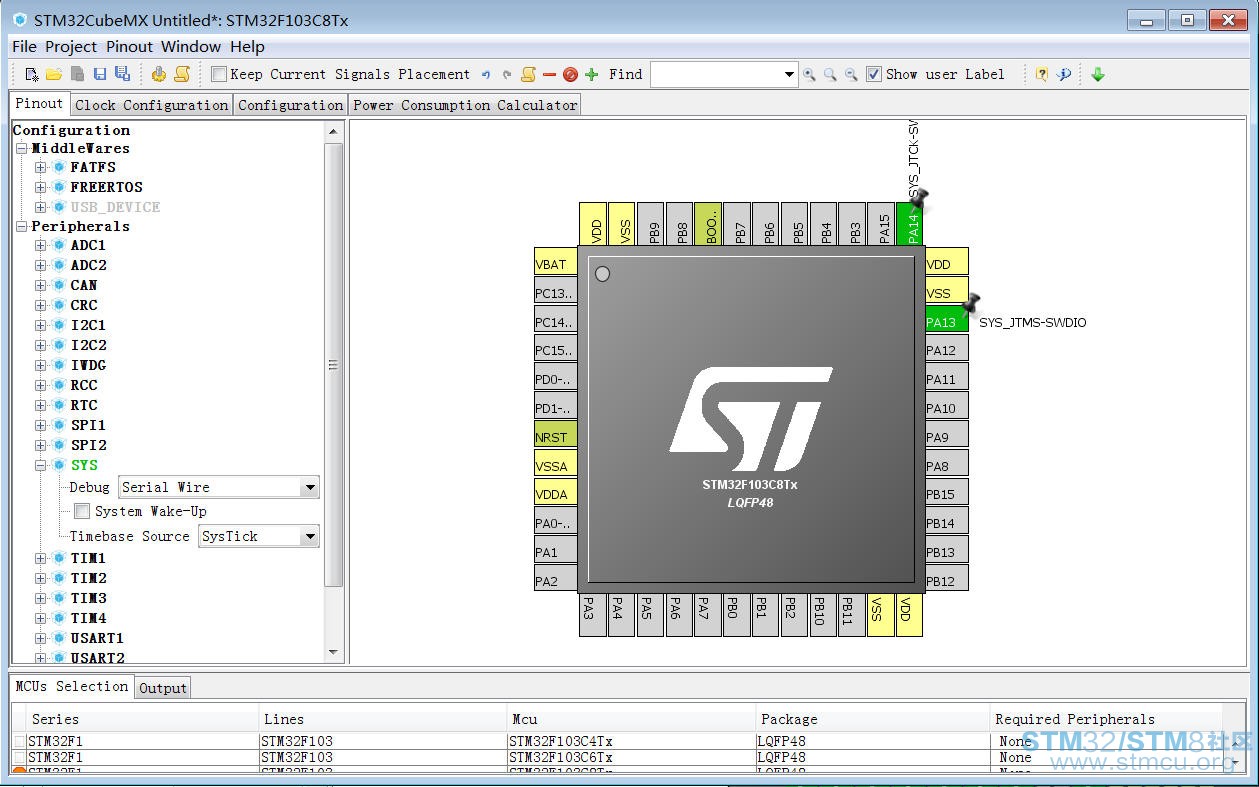This screenshot has height=787, width=1259.
Task: Click the pushpin icon on pin PA13
Action: 969,304
